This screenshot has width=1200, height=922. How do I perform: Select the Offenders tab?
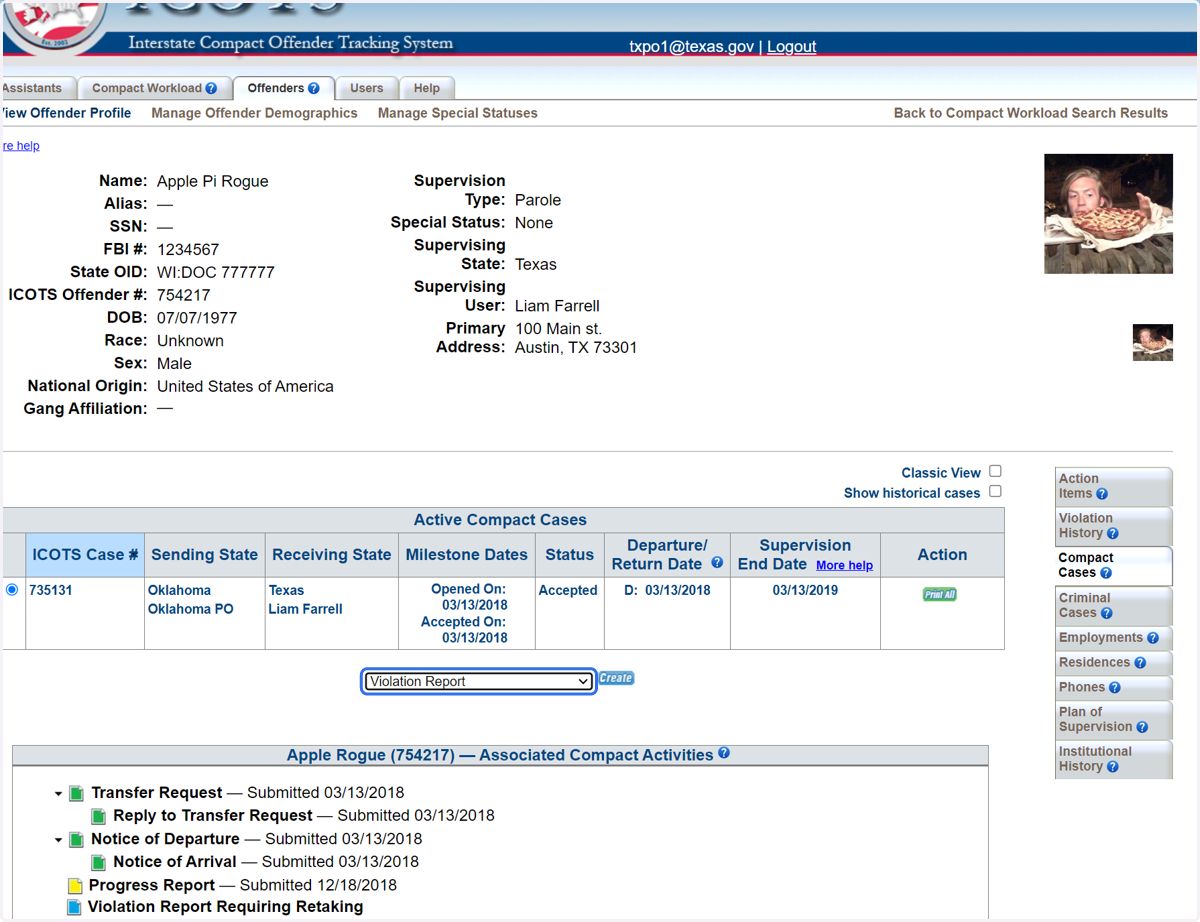click(x=283, y=88)
